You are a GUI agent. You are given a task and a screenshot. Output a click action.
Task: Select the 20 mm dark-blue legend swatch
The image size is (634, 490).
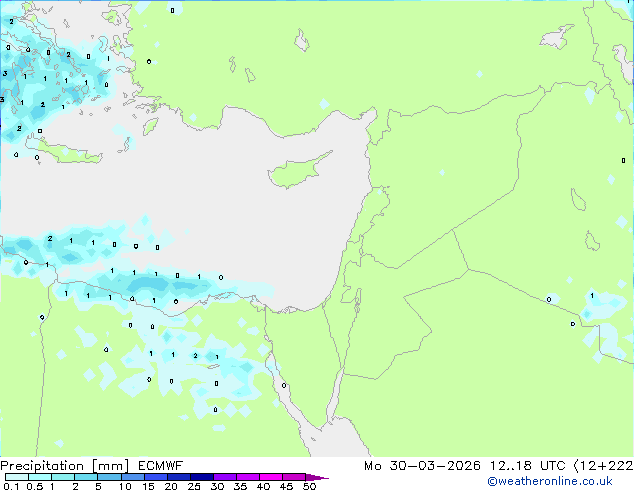point(178,477)
